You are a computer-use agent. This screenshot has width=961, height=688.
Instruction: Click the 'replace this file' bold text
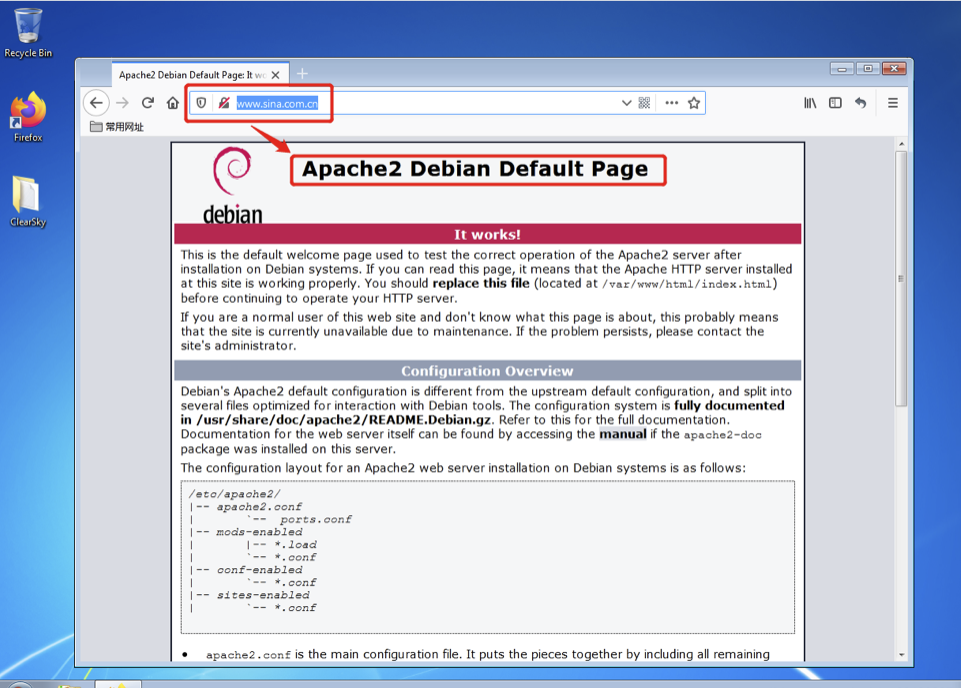481,283
